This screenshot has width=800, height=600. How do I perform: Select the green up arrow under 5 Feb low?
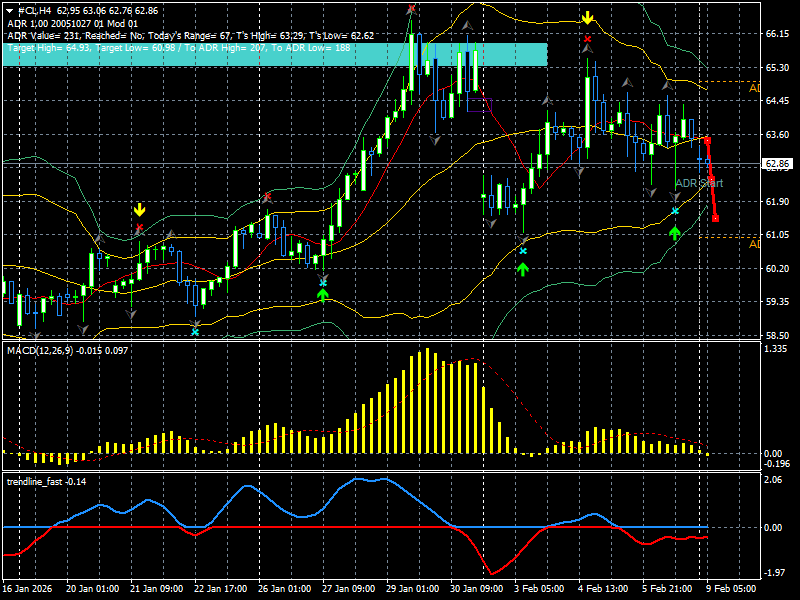(675, 234)
